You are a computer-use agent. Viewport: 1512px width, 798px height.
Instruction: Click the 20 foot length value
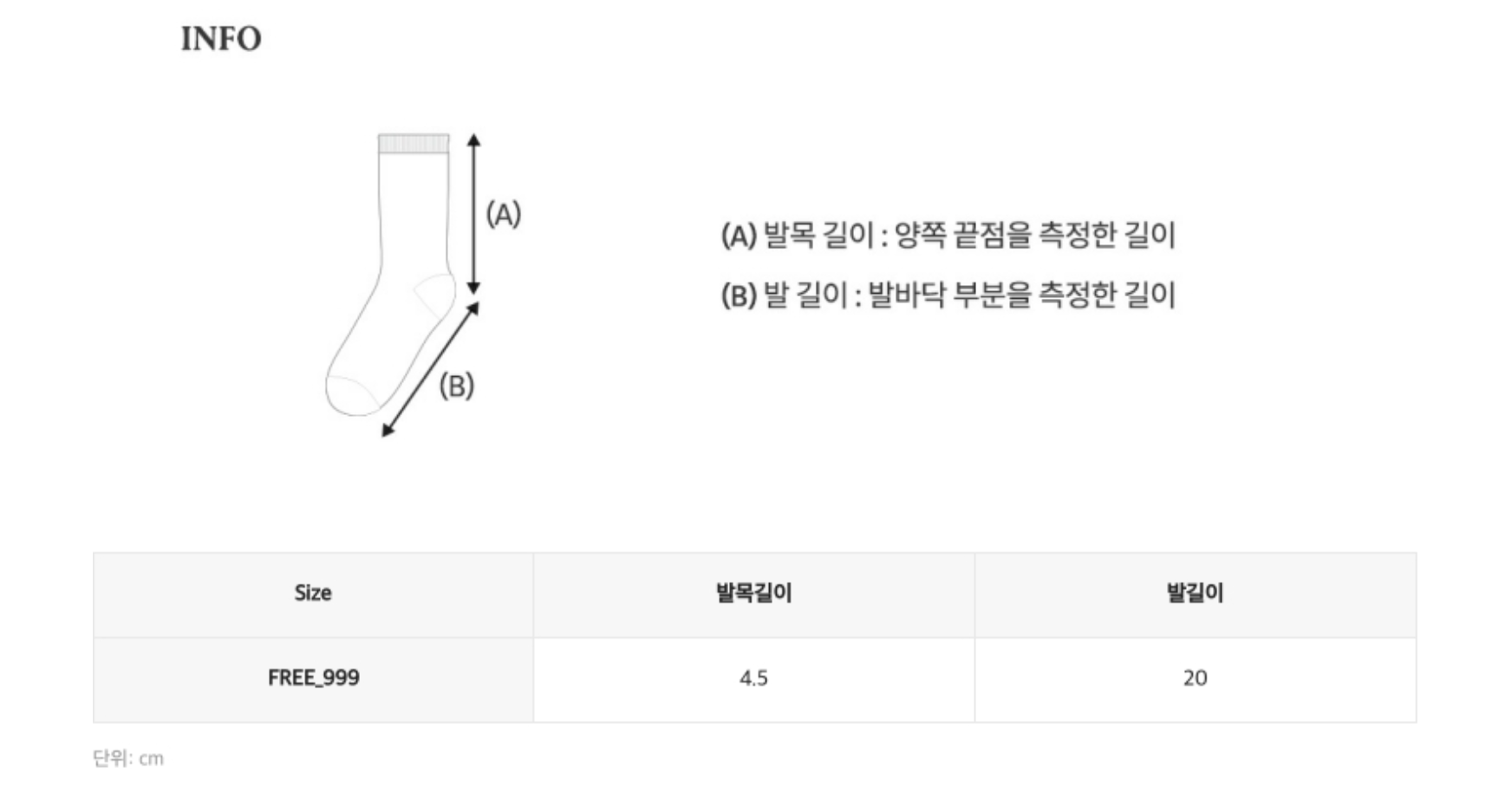1195,678
